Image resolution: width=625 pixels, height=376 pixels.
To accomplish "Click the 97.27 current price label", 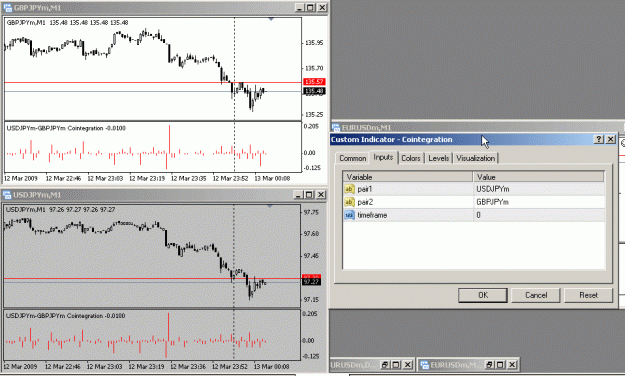I will tap(311, 282).
